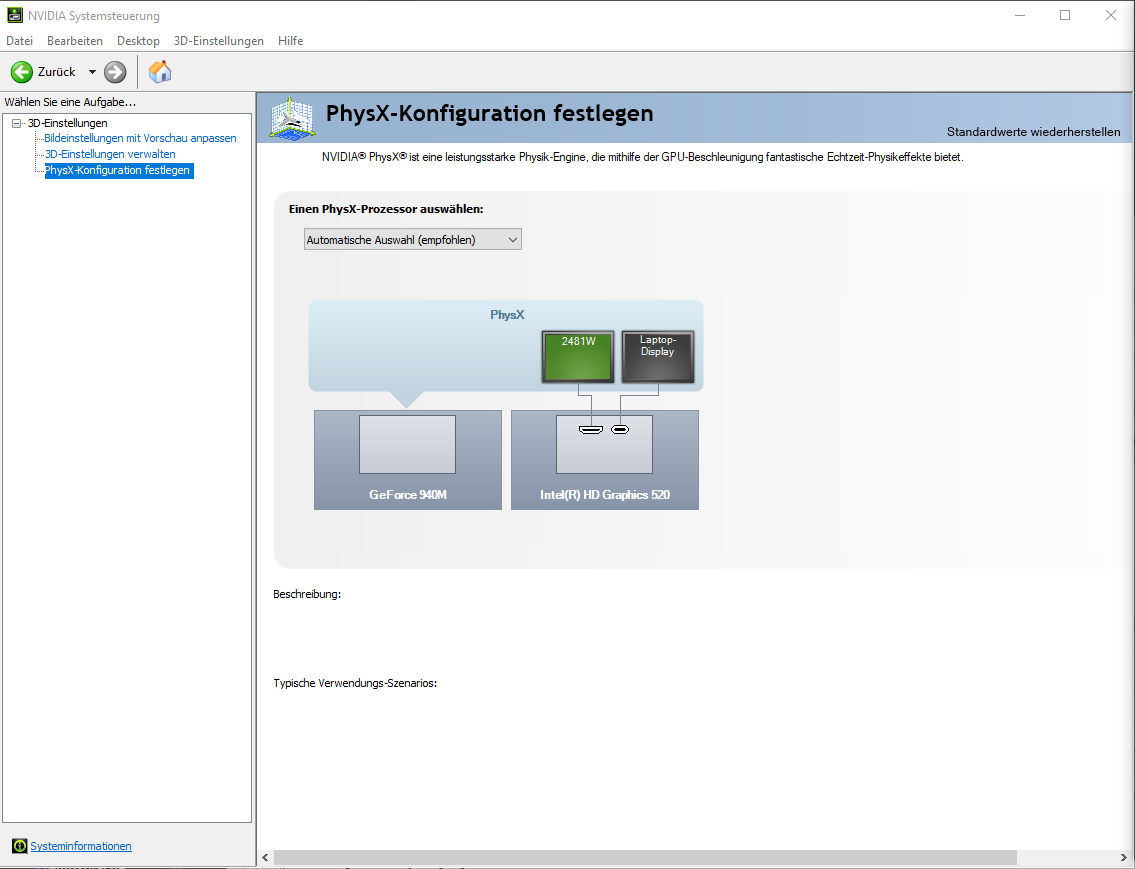Select Bildeinstellungen mit Vorschau anpassen

coord(140,138)
